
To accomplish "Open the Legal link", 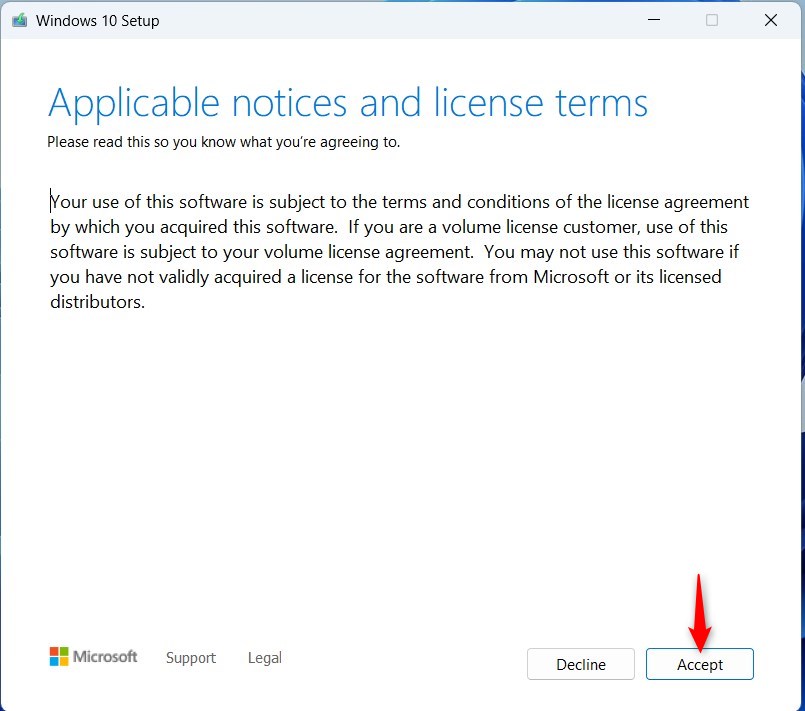I will pos(264,658).
